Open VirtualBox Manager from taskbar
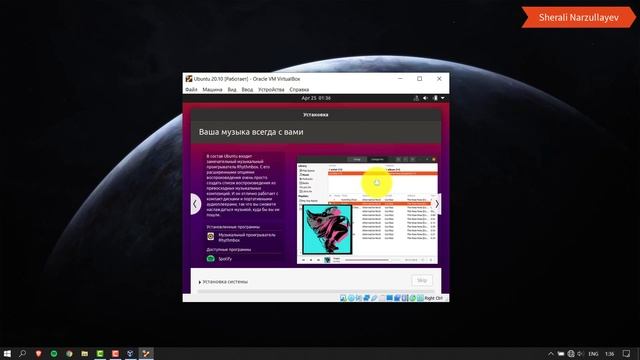Image resolution: width=640 pixels, height=360 pixels. pos(131,353)
